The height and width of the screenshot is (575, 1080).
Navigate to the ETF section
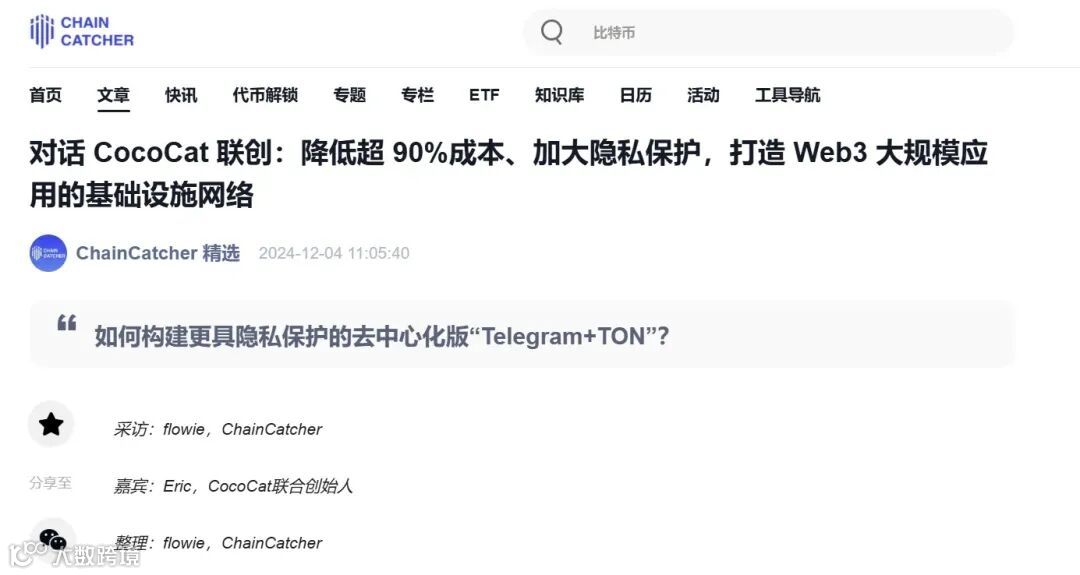click(x=484, y=95)
